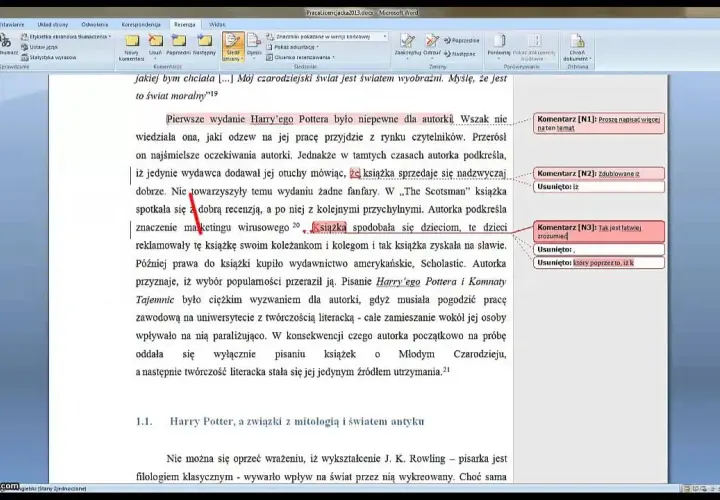Click the highlighted word 'że' in text

[355, 174]
